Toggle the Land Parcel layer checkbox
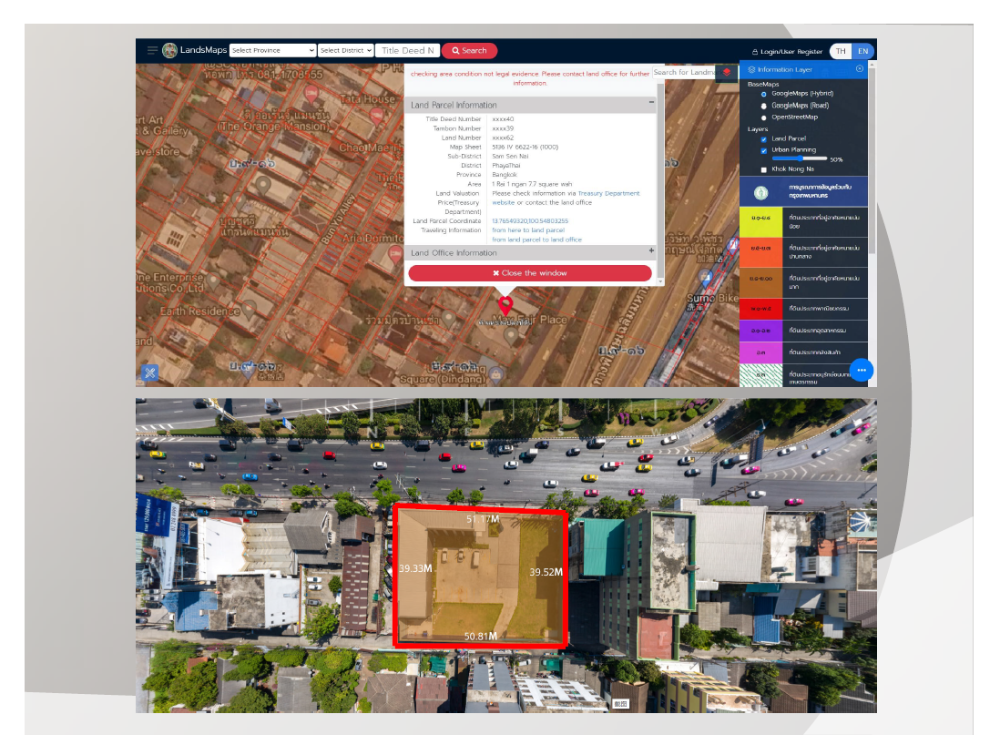 (763, 139)
